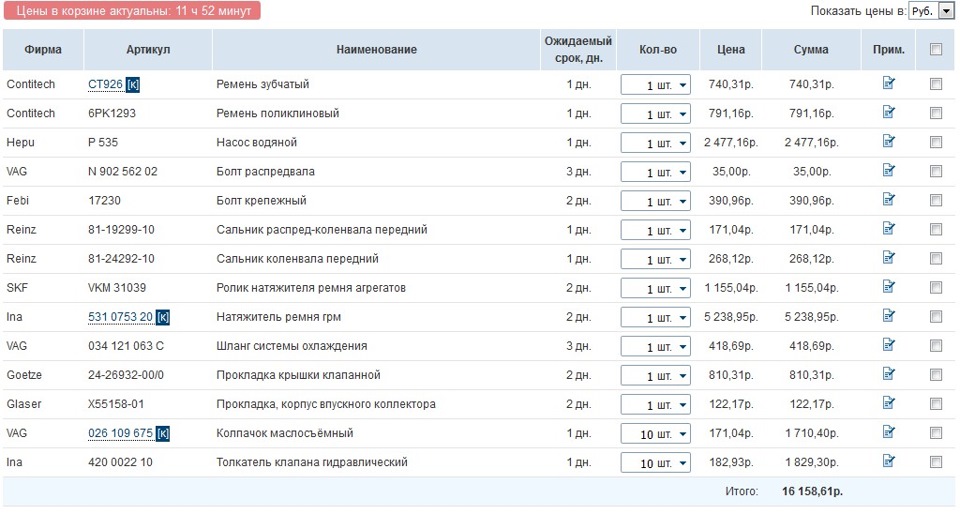Click the [K] badge next to 026 109 675
This screenshot has height=514, width=960.
pyautogui.click(x=163, y=434)
